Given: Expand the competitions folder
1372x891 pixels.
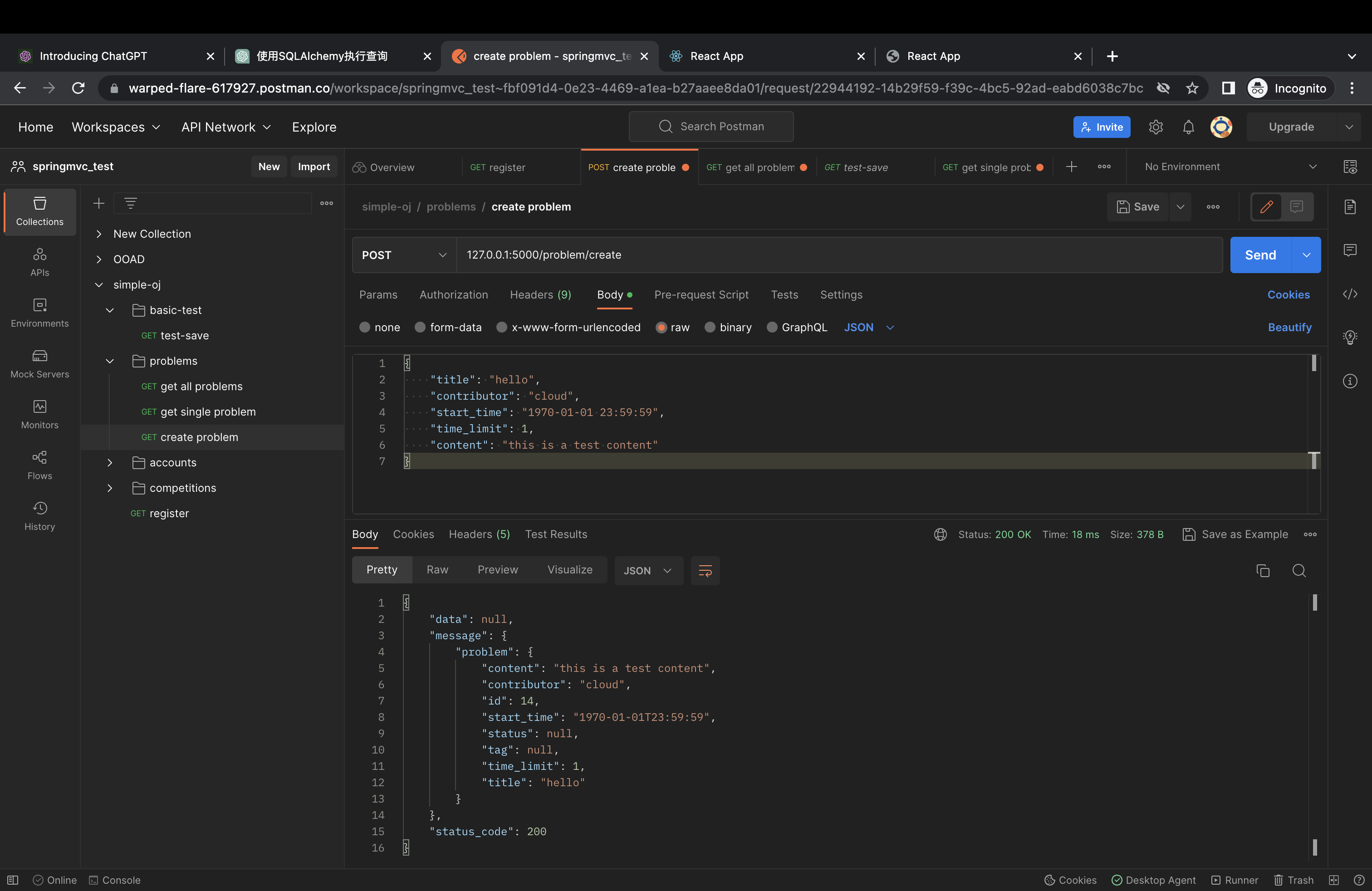Looking at the screenshot, I should 109,488.
